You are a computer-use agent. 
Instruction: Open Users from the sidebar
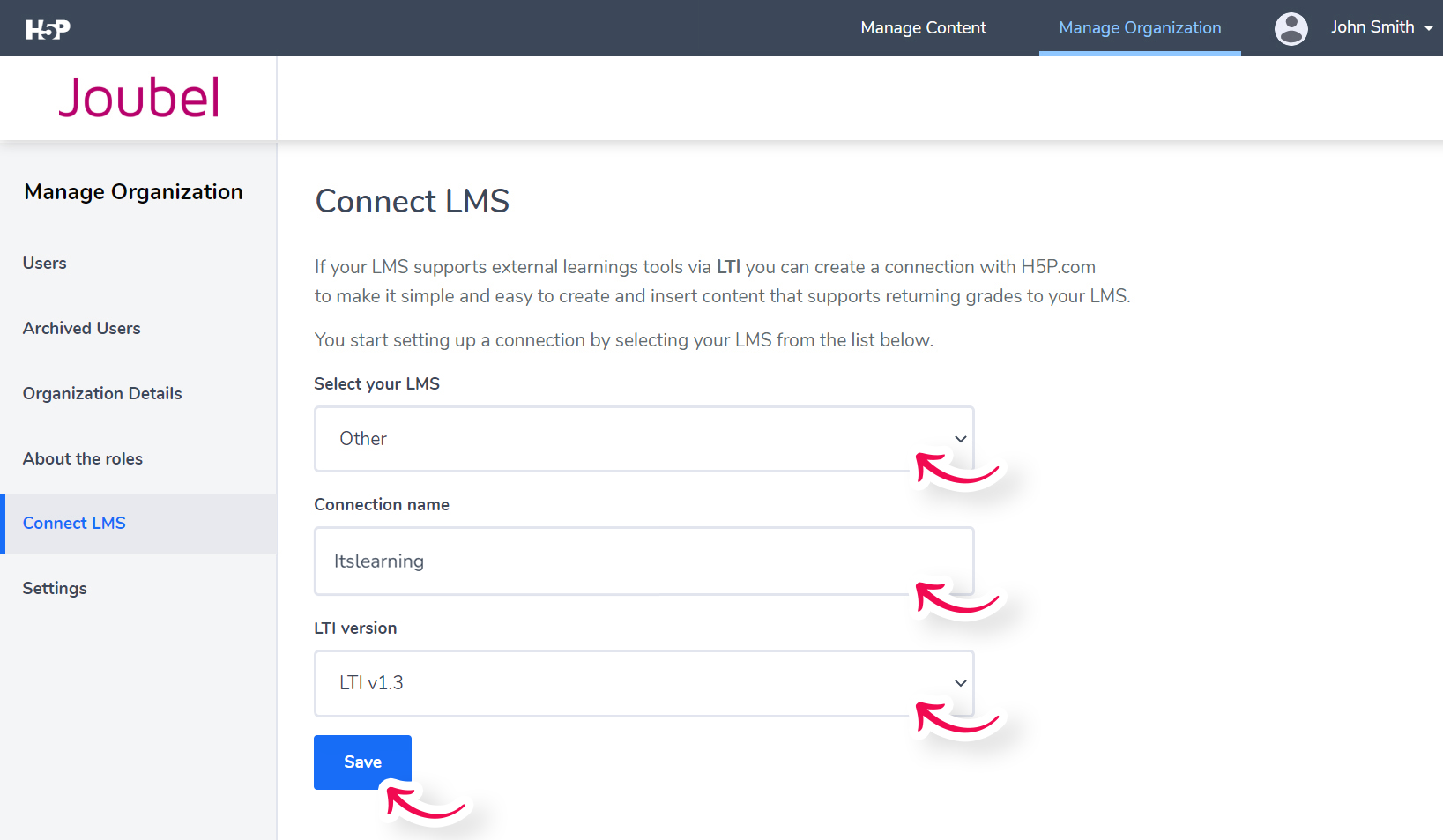44,263
